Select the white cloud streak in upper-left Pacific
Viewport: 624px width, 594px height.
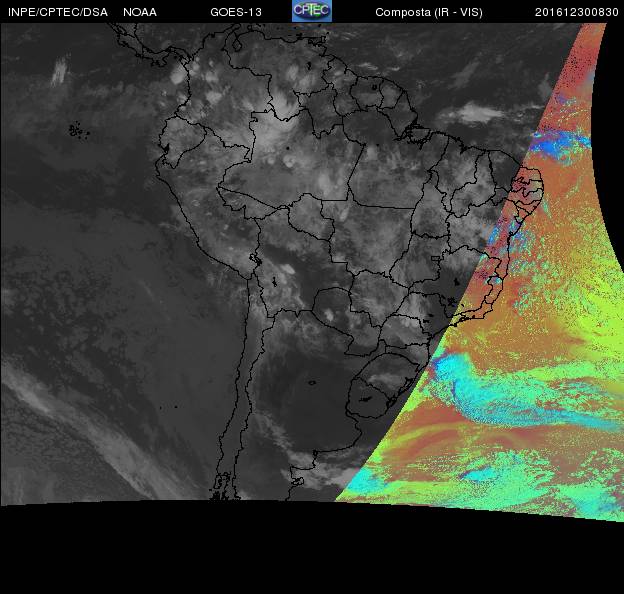59,70
